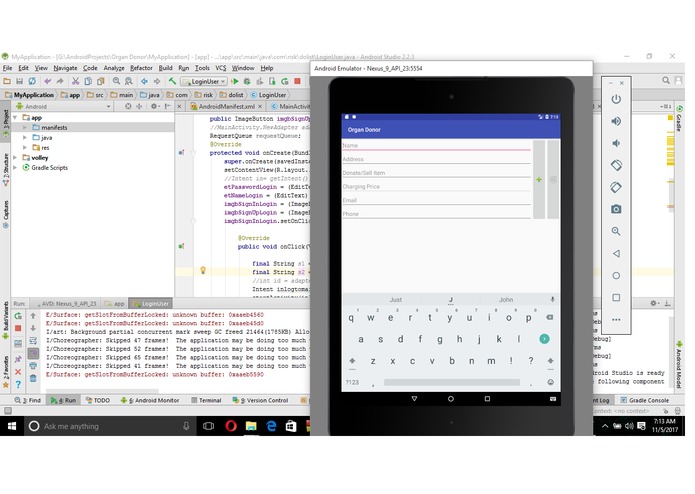Click Windows Start button
This screenshot has width=695, height=494.
12,426
